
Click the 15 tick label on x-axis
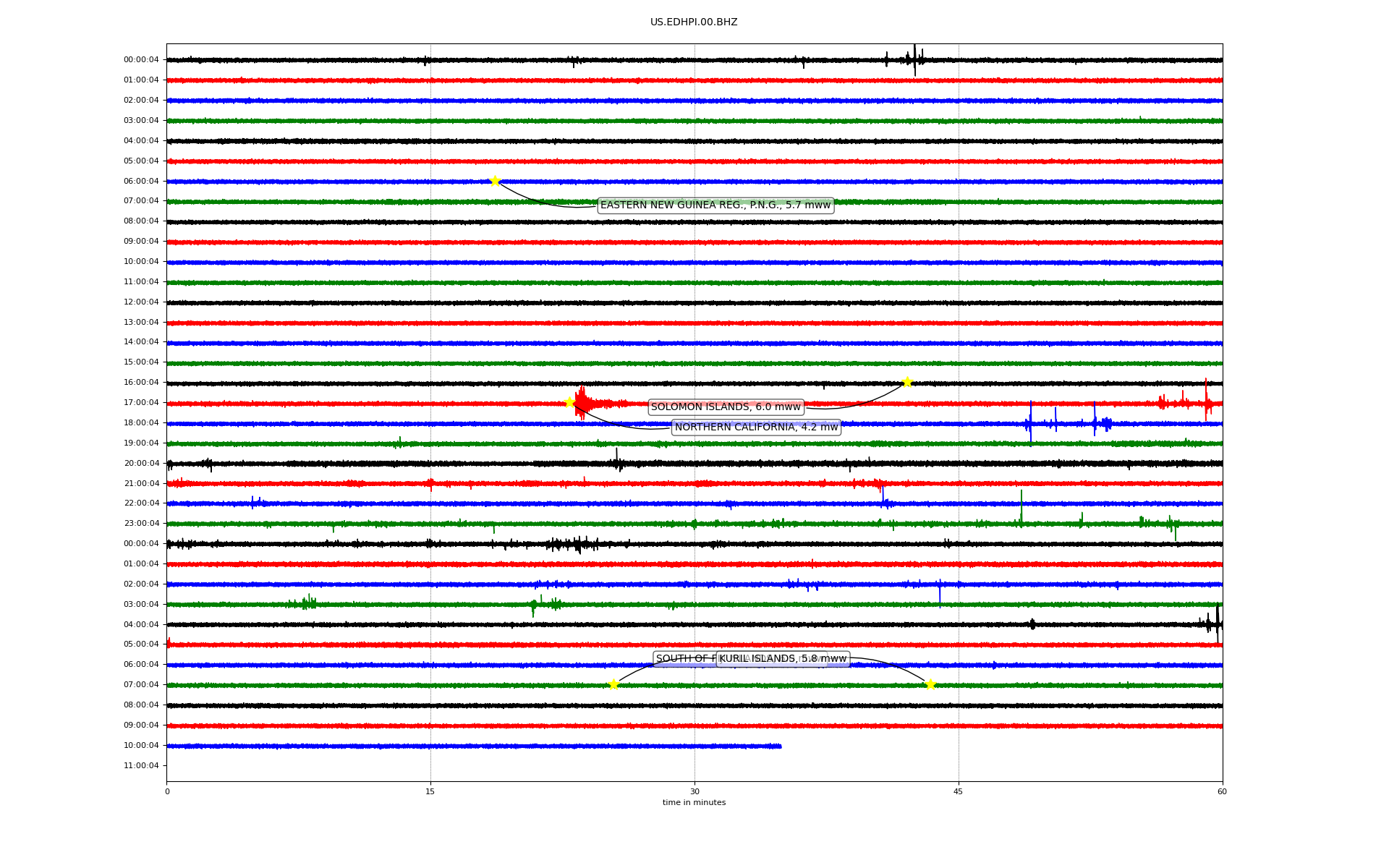coord(430,791)
